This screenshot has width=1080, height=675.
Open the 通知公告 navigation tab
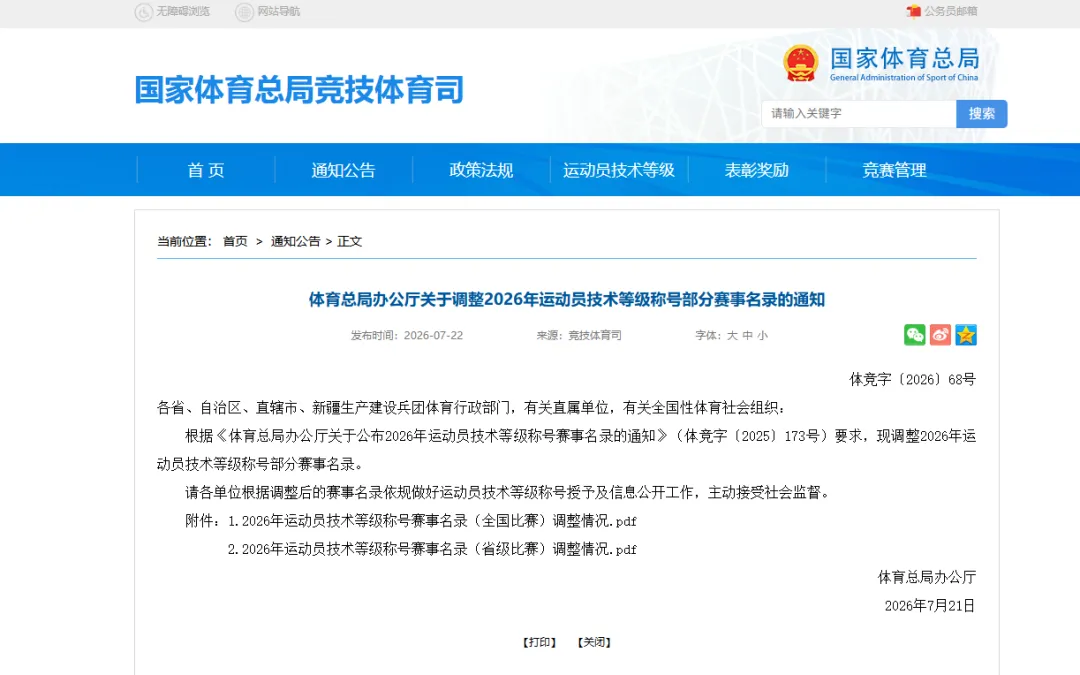pos(343,170)
